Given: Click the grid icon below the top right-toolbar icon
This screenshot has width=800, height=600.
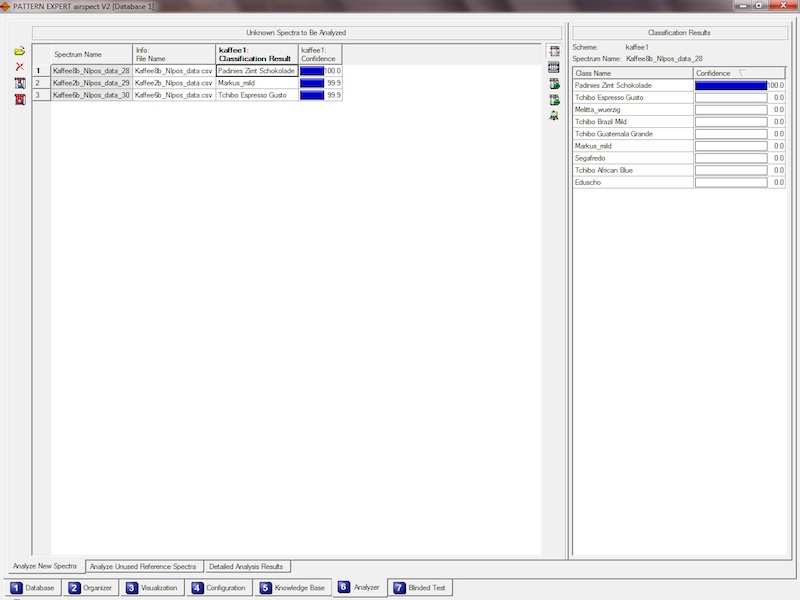Looking at the screenshot, I should [554, 67].
